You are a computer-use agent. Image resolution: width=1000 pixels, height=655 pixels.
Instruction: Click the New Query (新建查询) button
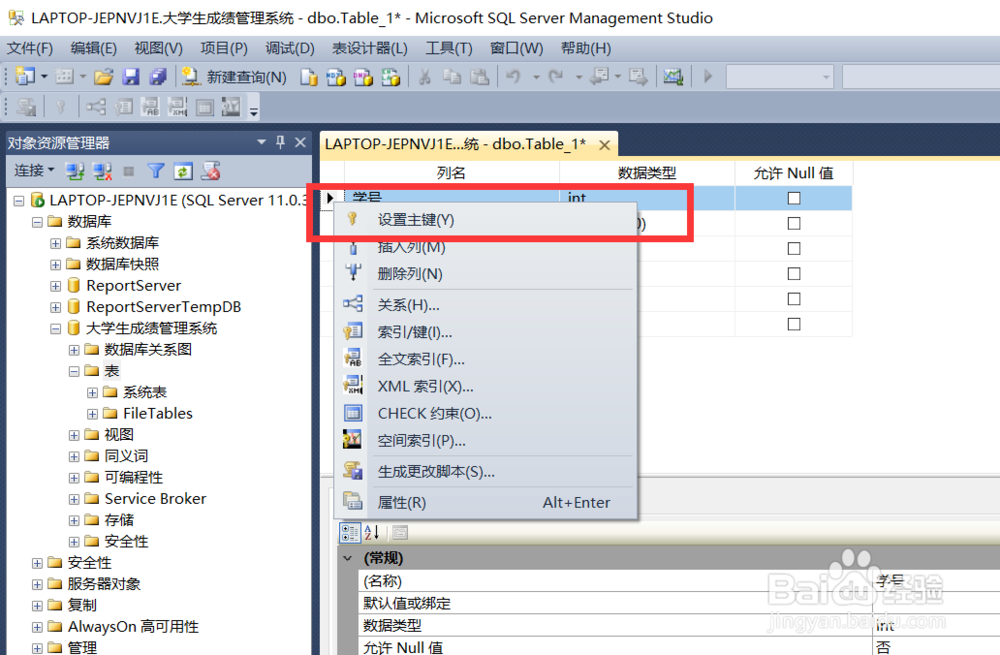(234, 77)
